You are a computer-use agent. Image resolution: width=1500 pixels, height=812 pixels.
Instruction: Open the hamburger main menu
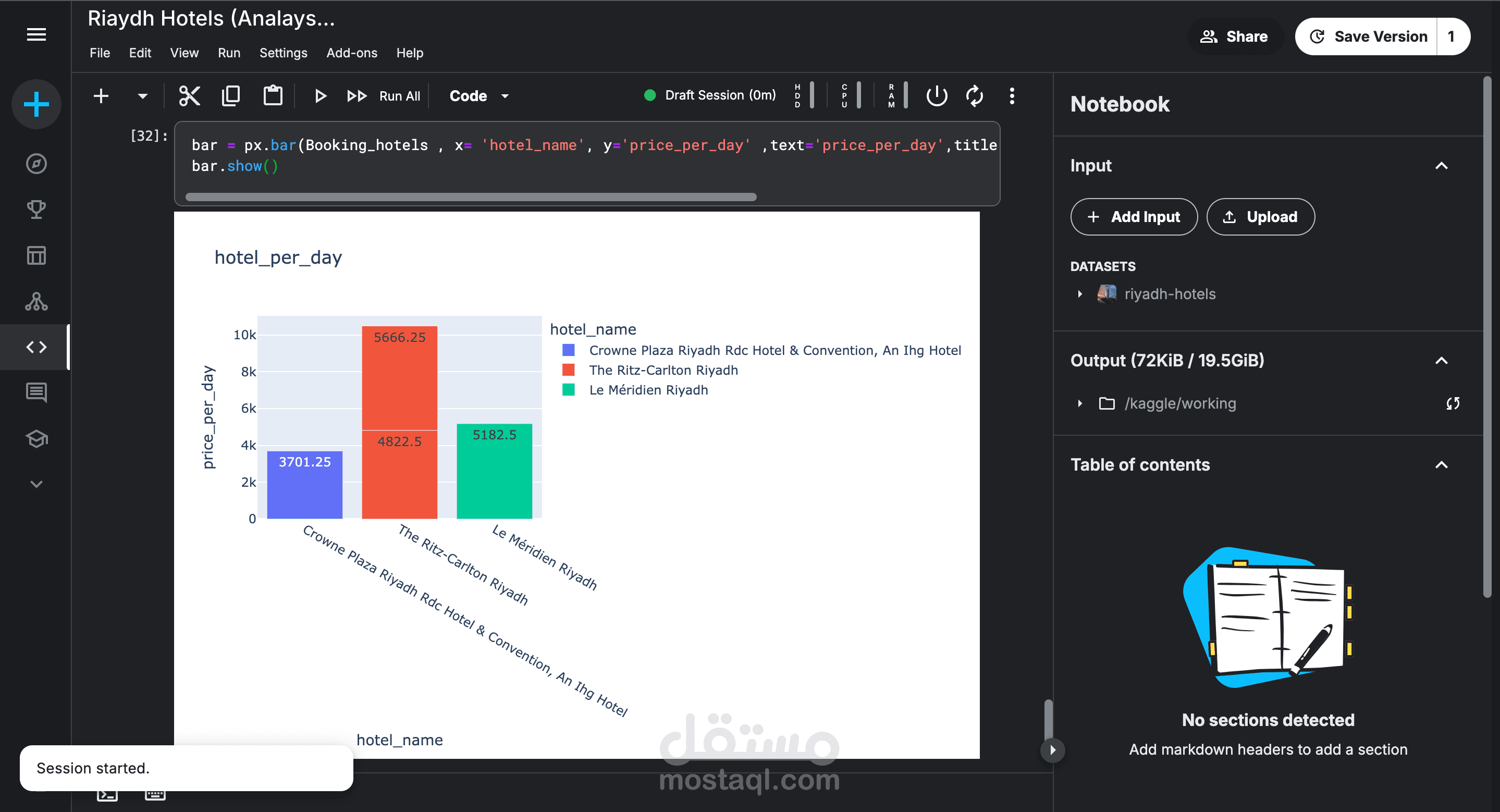point(36,34)
